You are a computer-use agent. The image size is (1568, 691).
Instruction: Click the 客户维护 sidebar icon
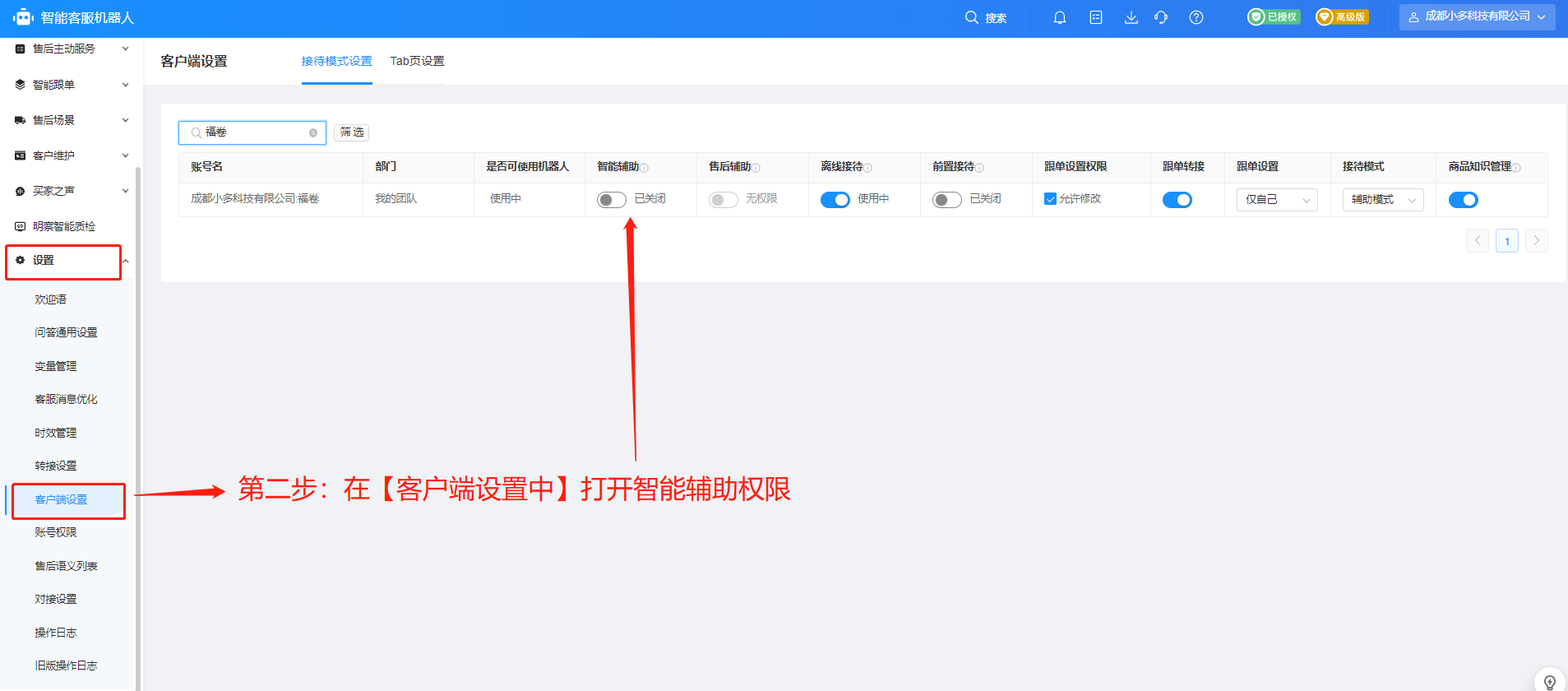(21, 155)
